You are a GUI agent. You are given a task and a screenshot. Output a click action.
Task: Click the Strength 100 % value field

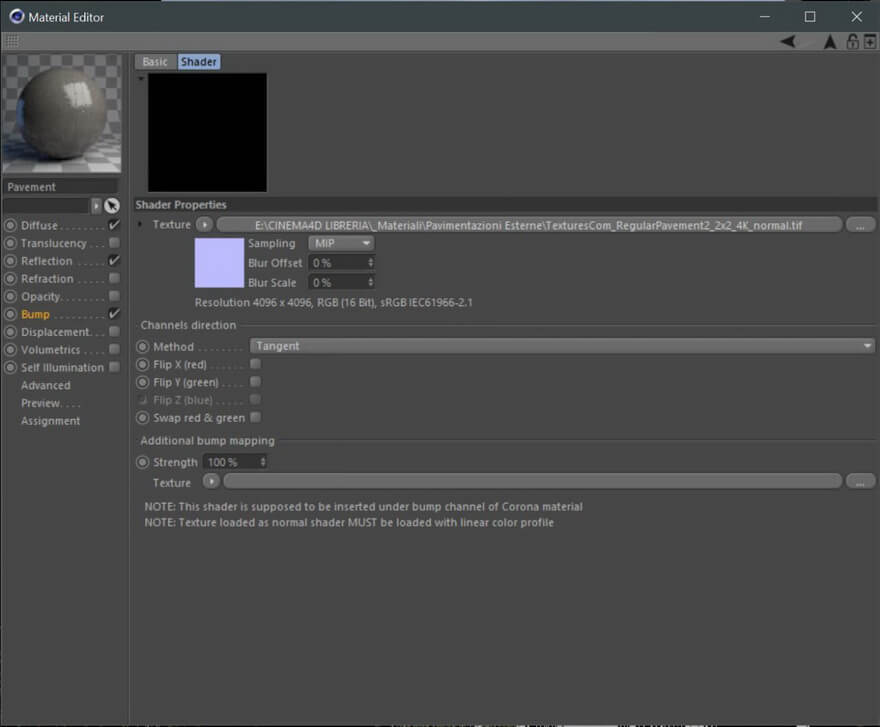coord(230,462)
